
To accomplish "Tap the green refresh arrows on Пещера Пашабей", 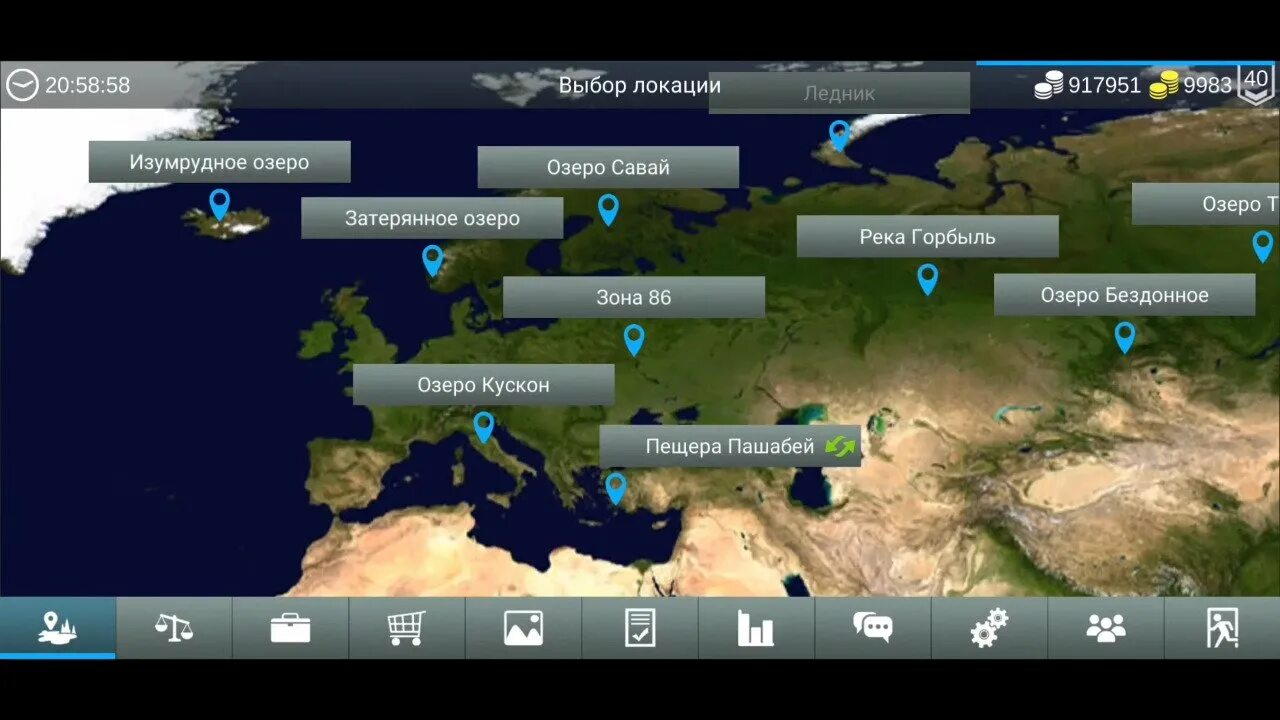I will click(x=840, y=446).
